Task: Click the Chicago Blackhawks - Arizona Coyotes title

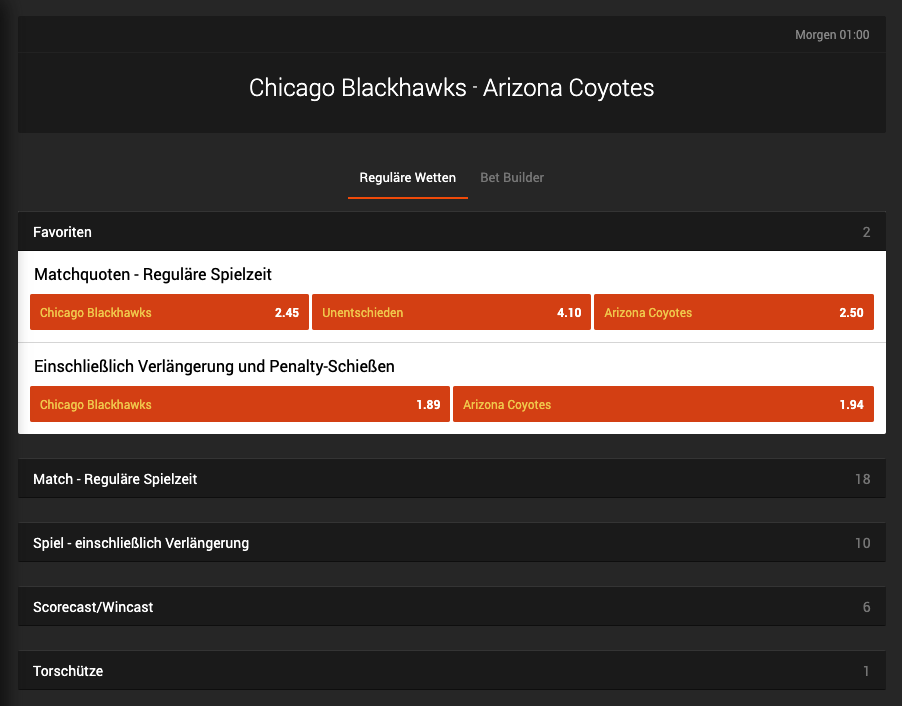Action: 452,88
